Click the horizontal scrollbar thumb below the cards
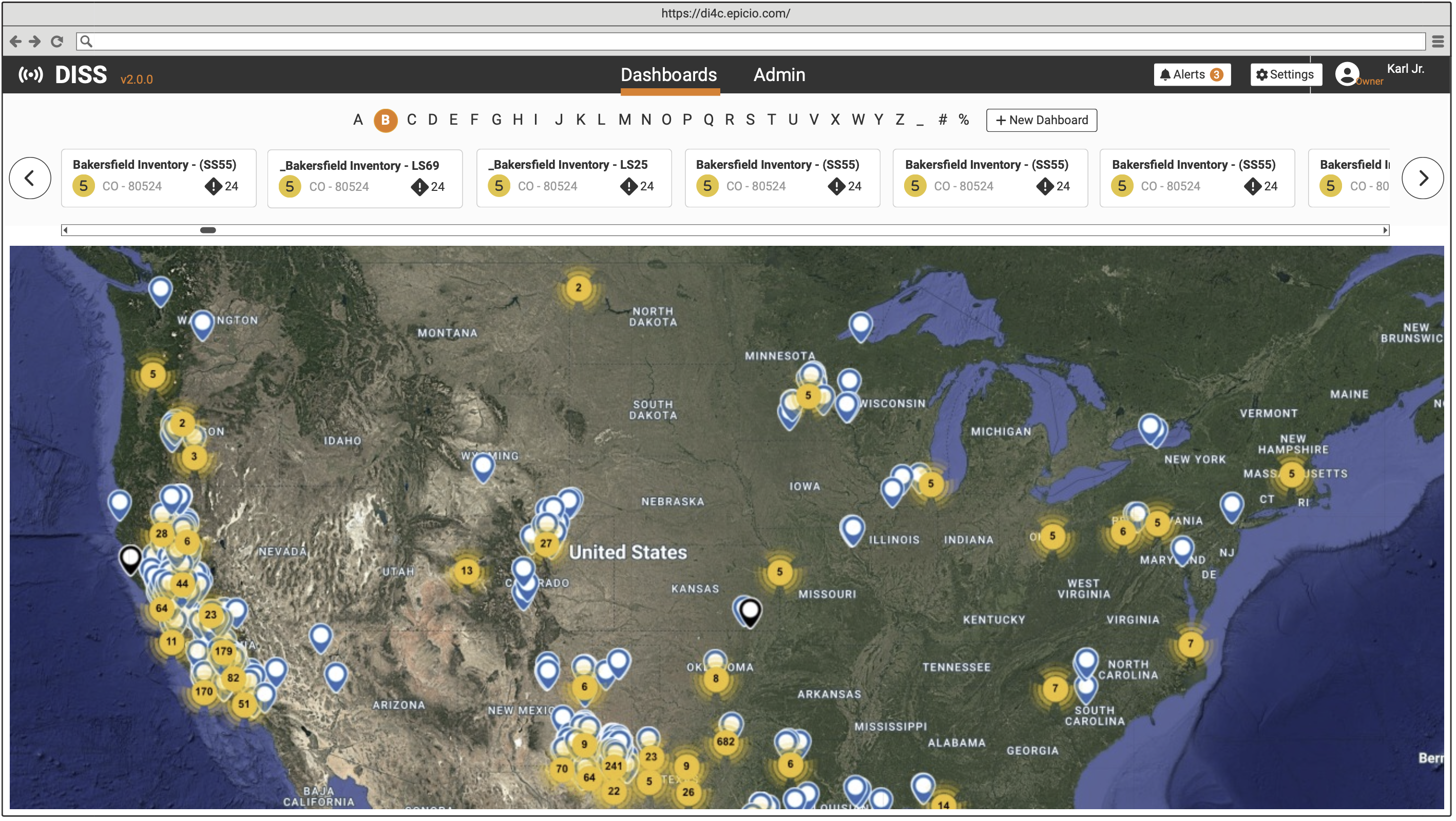This screenshot has width=1456, height=821. click(208, 230)
